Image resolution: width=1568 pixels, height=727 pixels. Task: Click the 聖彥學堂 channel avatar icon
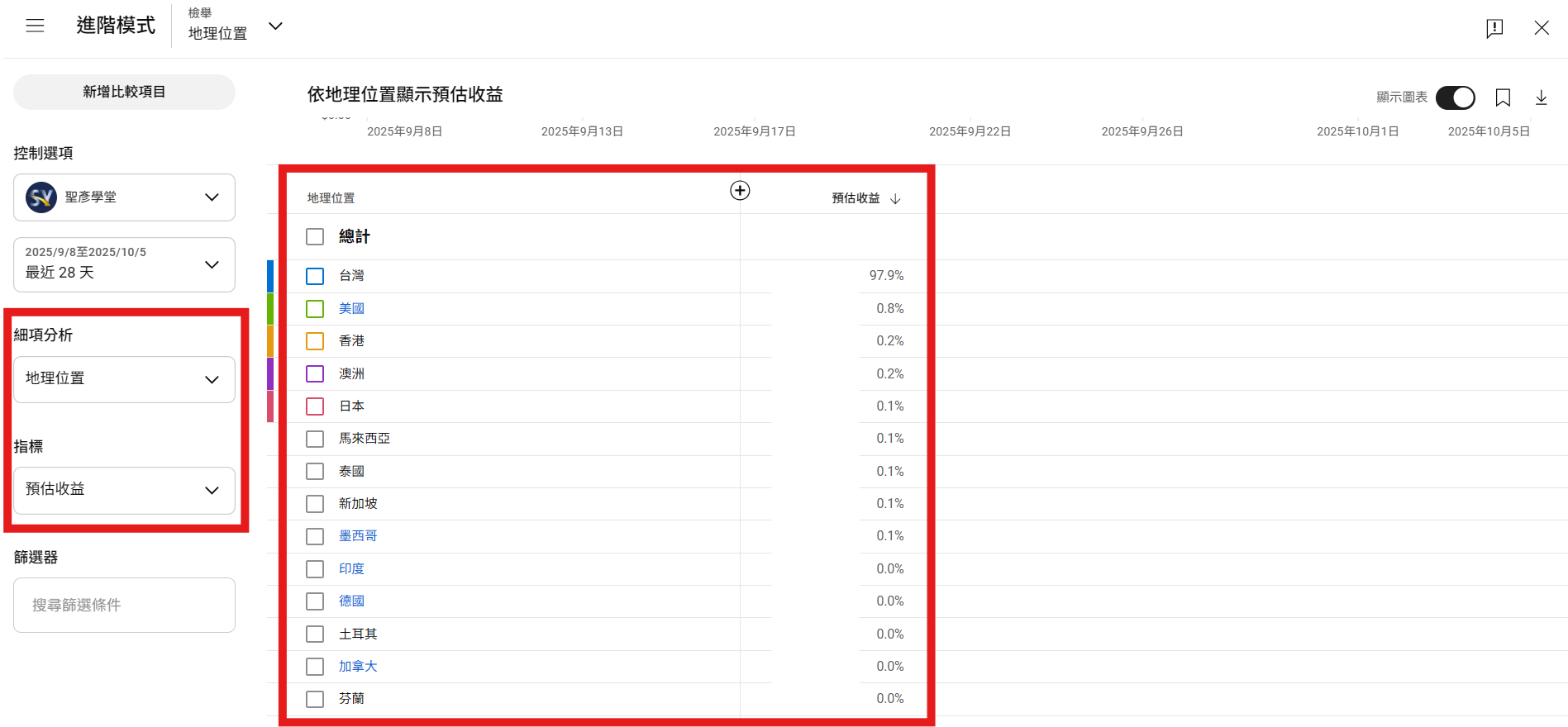[x=41, y=197]
